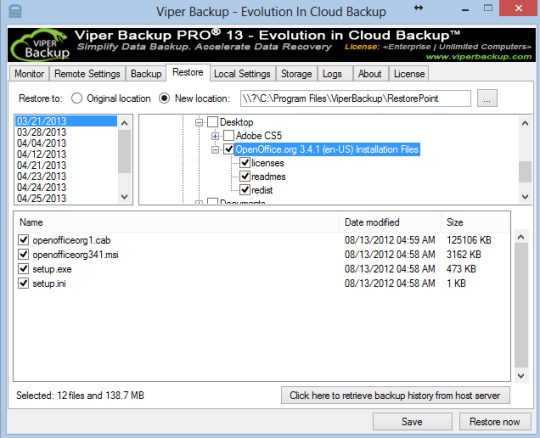Screen dimensions: 540x438
Task: Sort files by Date modified column header
Action: (391, 222)
